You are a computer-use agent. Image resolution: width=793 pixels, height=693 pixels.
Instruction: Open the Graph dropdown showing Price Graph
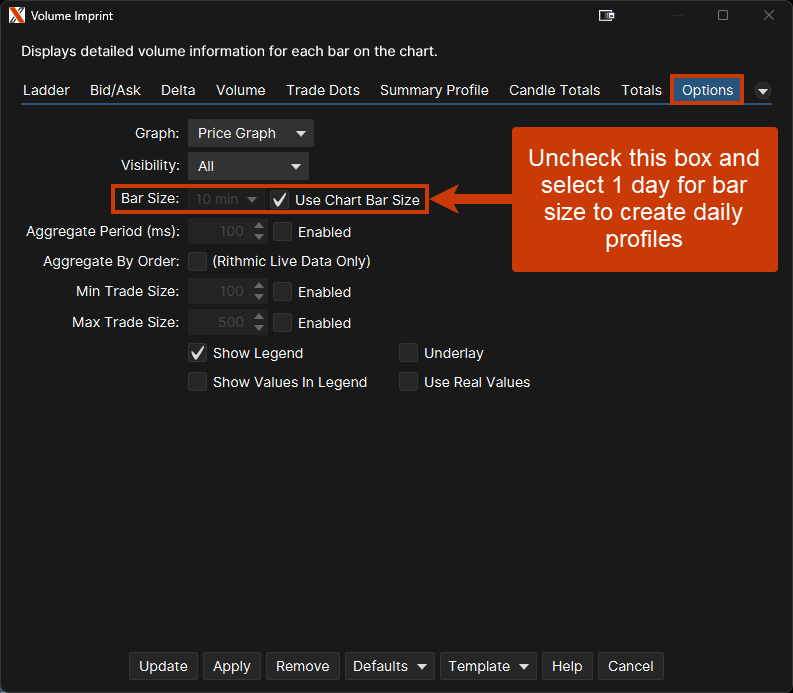[x=250, y=133]
